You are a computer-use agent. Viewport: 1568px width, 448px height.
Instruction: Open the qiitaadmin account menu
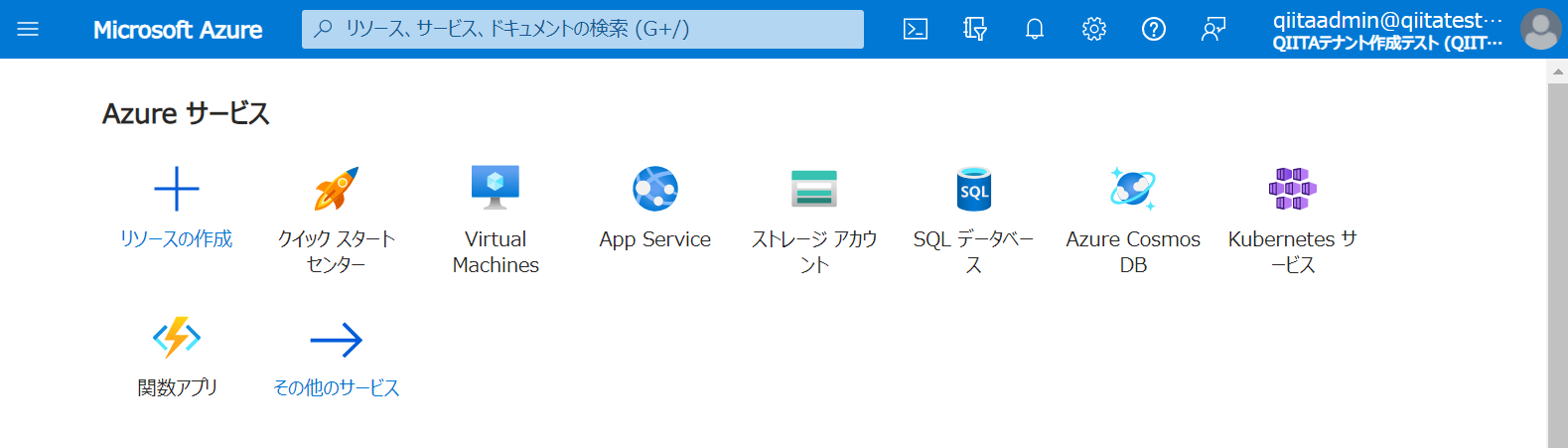pyautogui.click(x=1387, y=30)
